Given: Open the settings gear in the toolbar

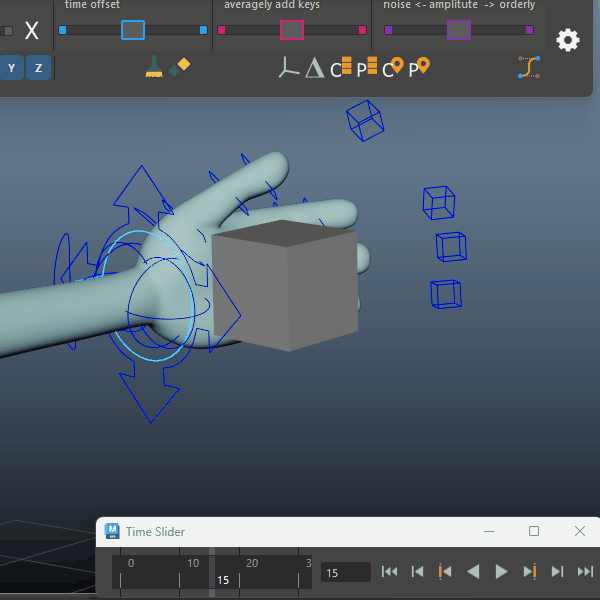Looking at the screenshot, I should (567, 40).
